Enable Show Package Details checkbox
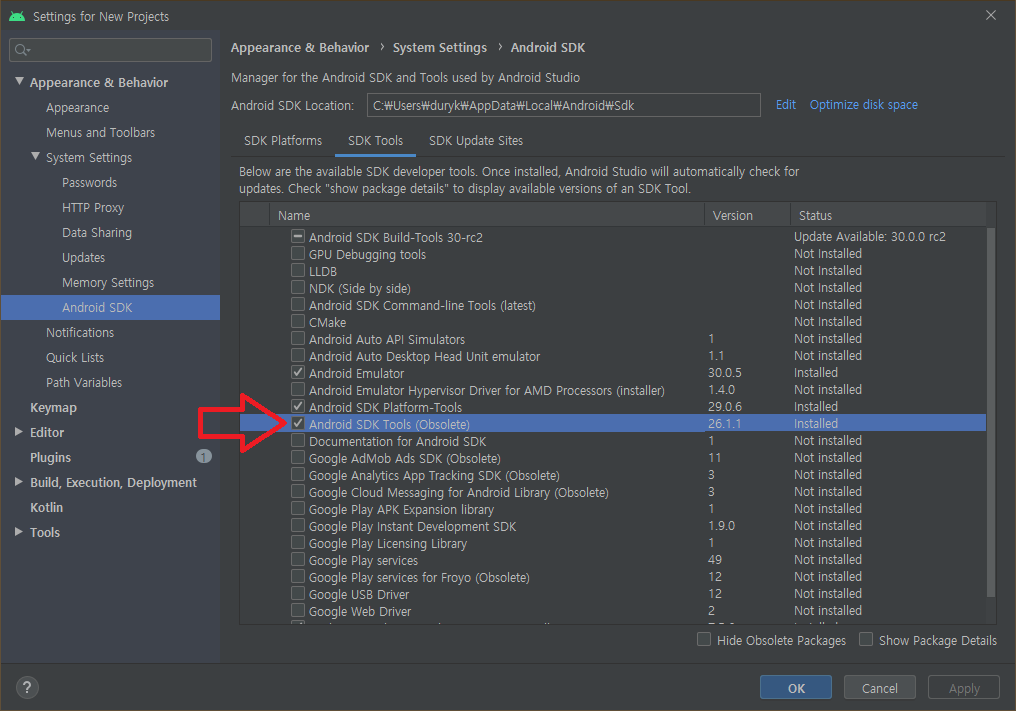 coord(866,639)
